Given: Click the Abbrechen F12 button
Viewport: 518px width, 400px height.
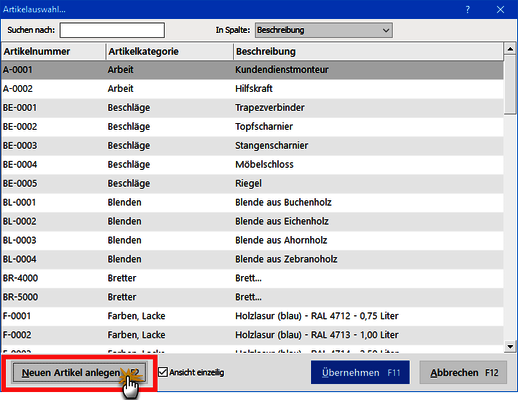Looking at the screenshot, I should pos(463,372).
